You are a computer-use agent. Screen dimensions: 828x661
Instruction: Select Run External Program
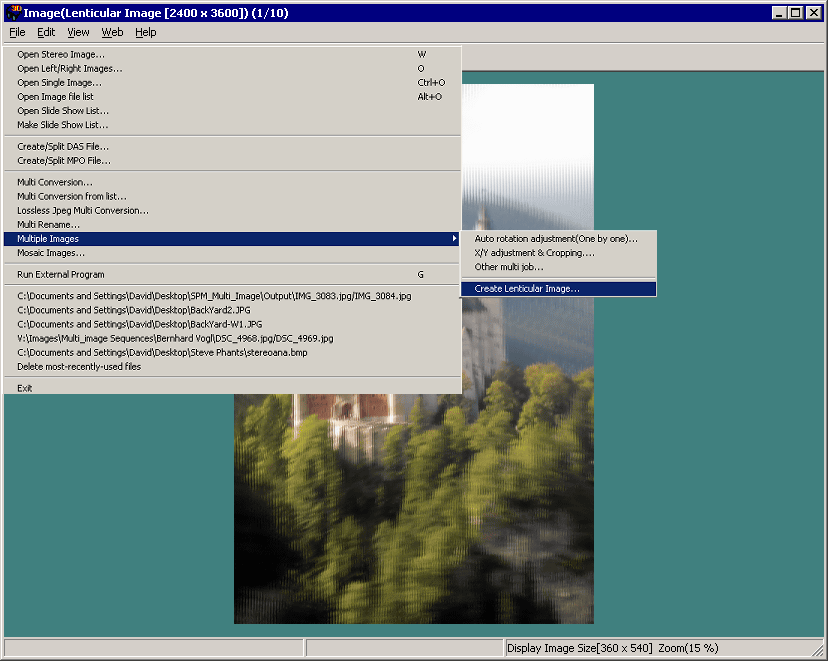(232, 275)
